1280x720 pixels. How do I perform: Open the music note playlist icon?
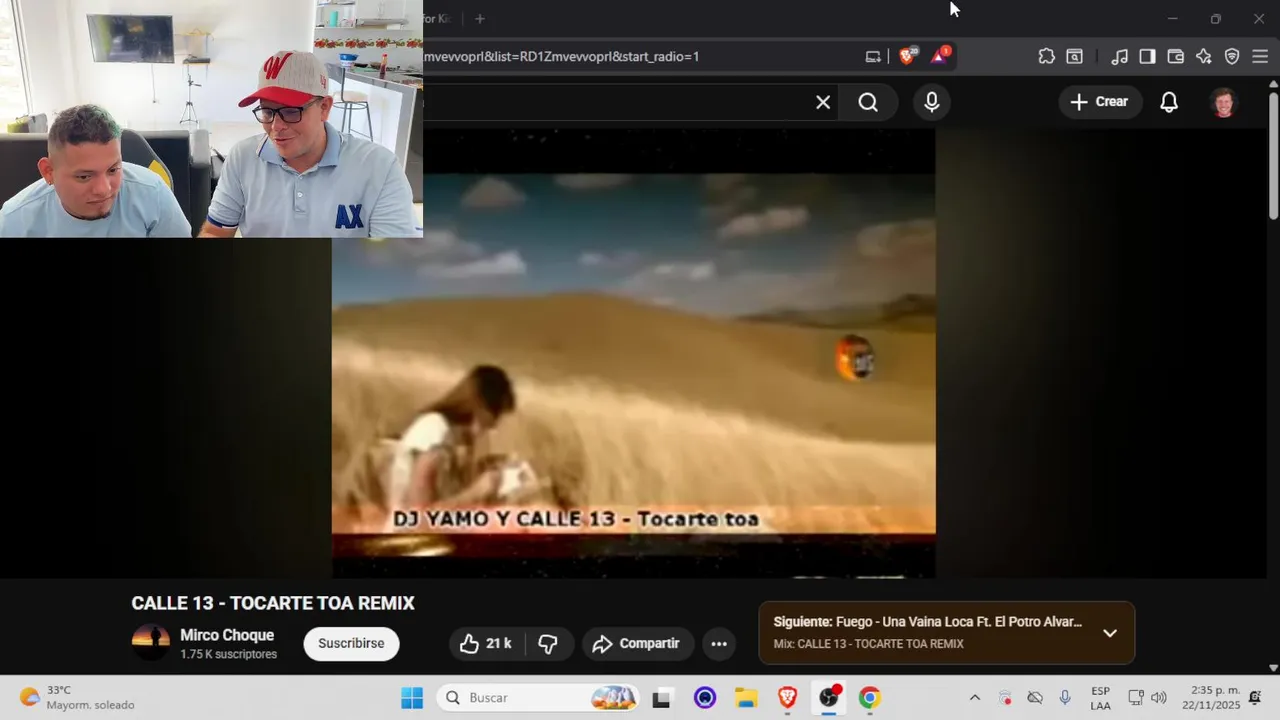tap(1119, 56)
